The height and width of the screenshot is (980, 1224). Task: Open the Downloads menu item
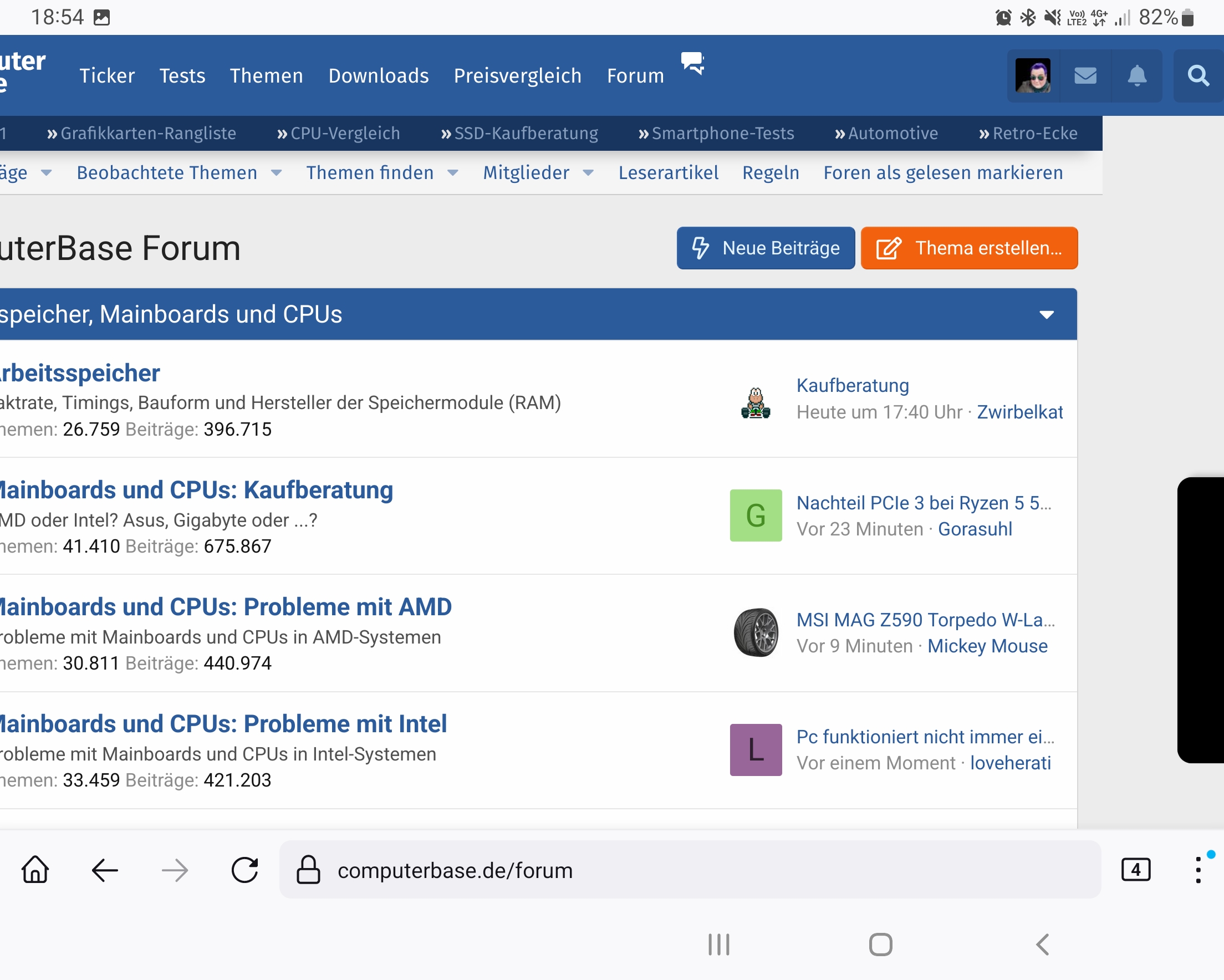click(x=379, y=75)
